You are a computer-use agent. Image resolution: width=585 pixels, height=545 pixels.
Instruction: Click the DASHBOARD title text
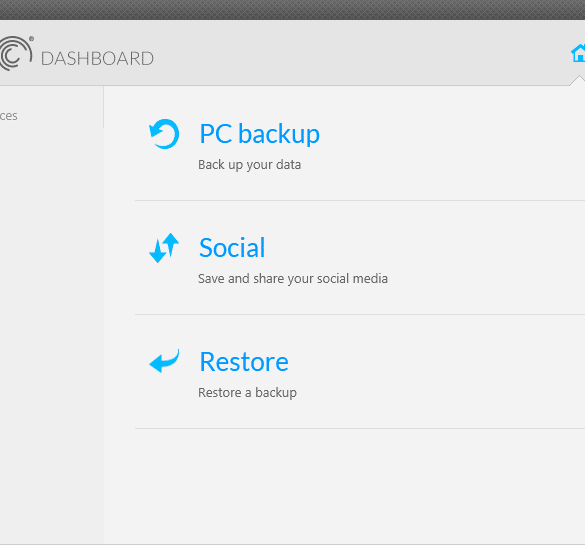tap(97, 59)
